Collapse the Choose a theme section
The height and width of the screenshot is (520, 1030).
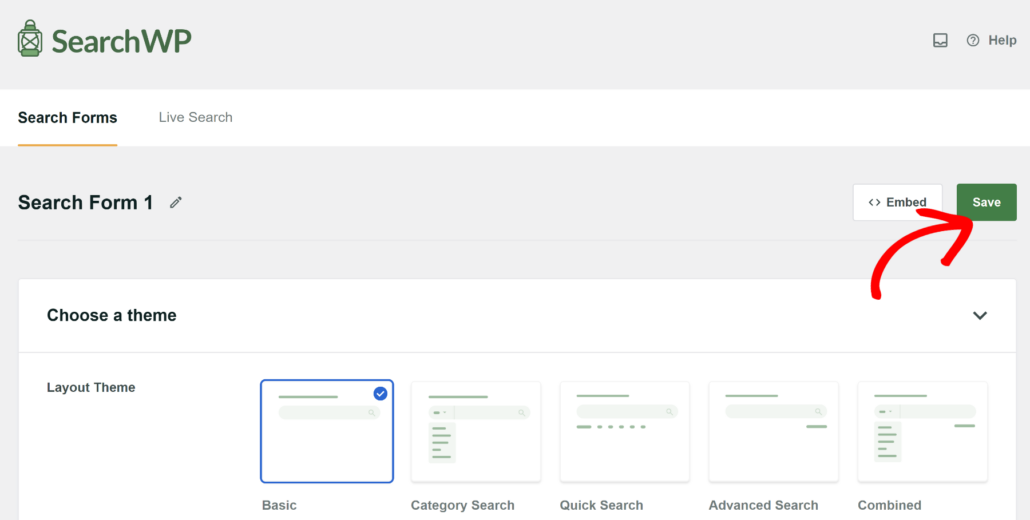tap(979, 315)
